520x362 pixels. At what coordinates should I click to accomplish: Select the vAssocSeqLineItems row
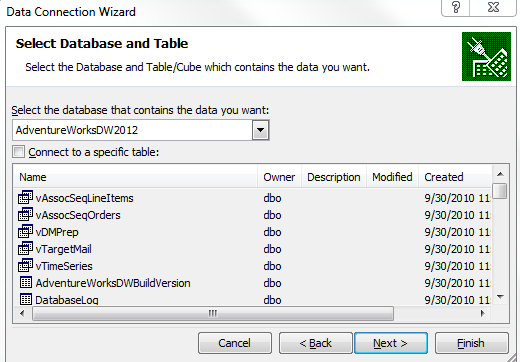coord(253,198)
